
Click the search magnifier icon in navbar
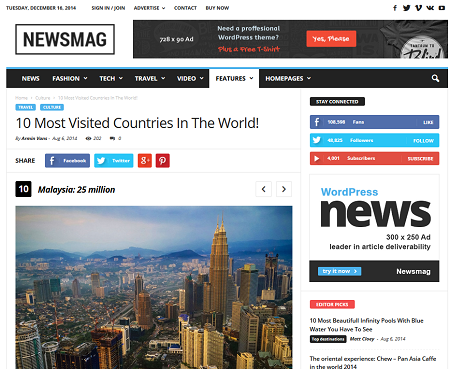tap(435, 78)
